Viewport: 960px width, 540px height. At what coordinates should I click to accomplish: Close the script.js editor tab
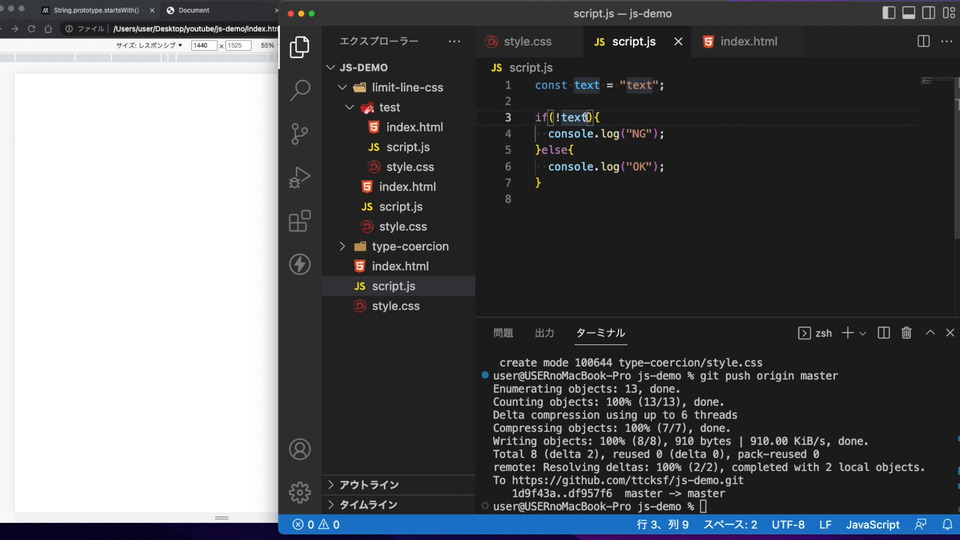(678, 42)
